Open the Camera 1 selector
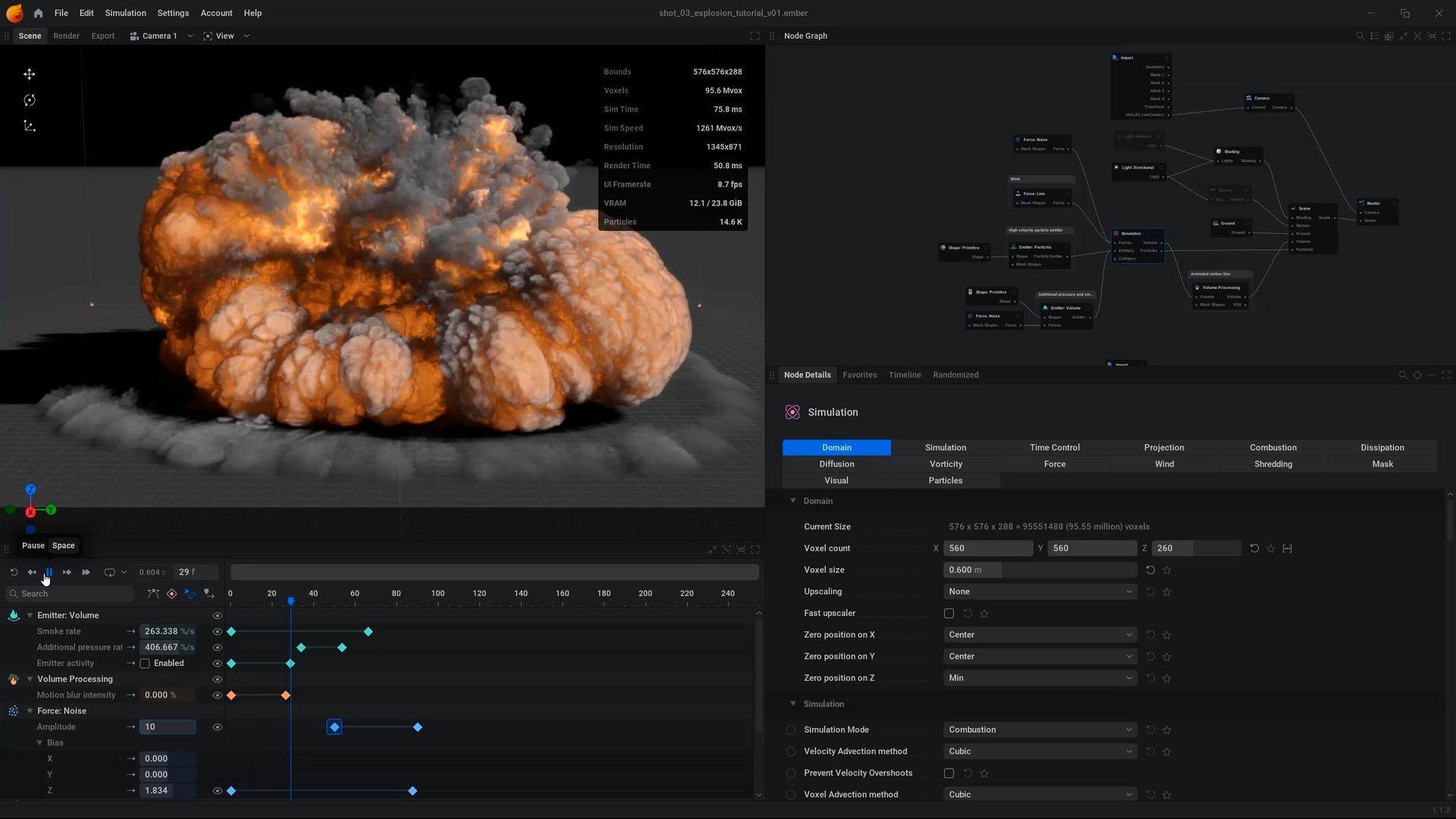1456x819 pixels. pyautogui.click(x=161, y=36)
